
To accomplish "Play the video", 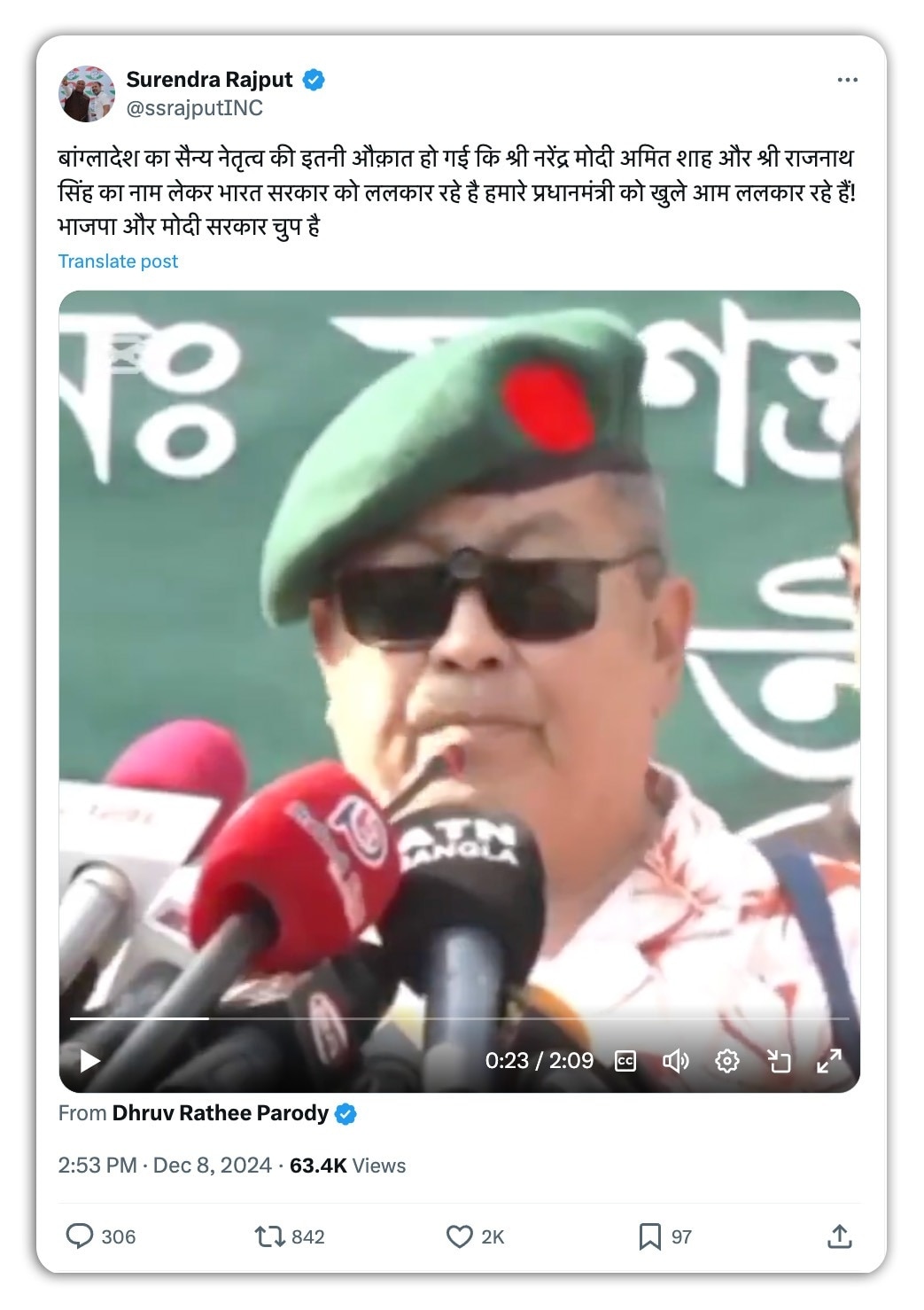I will coord(90,1060).
